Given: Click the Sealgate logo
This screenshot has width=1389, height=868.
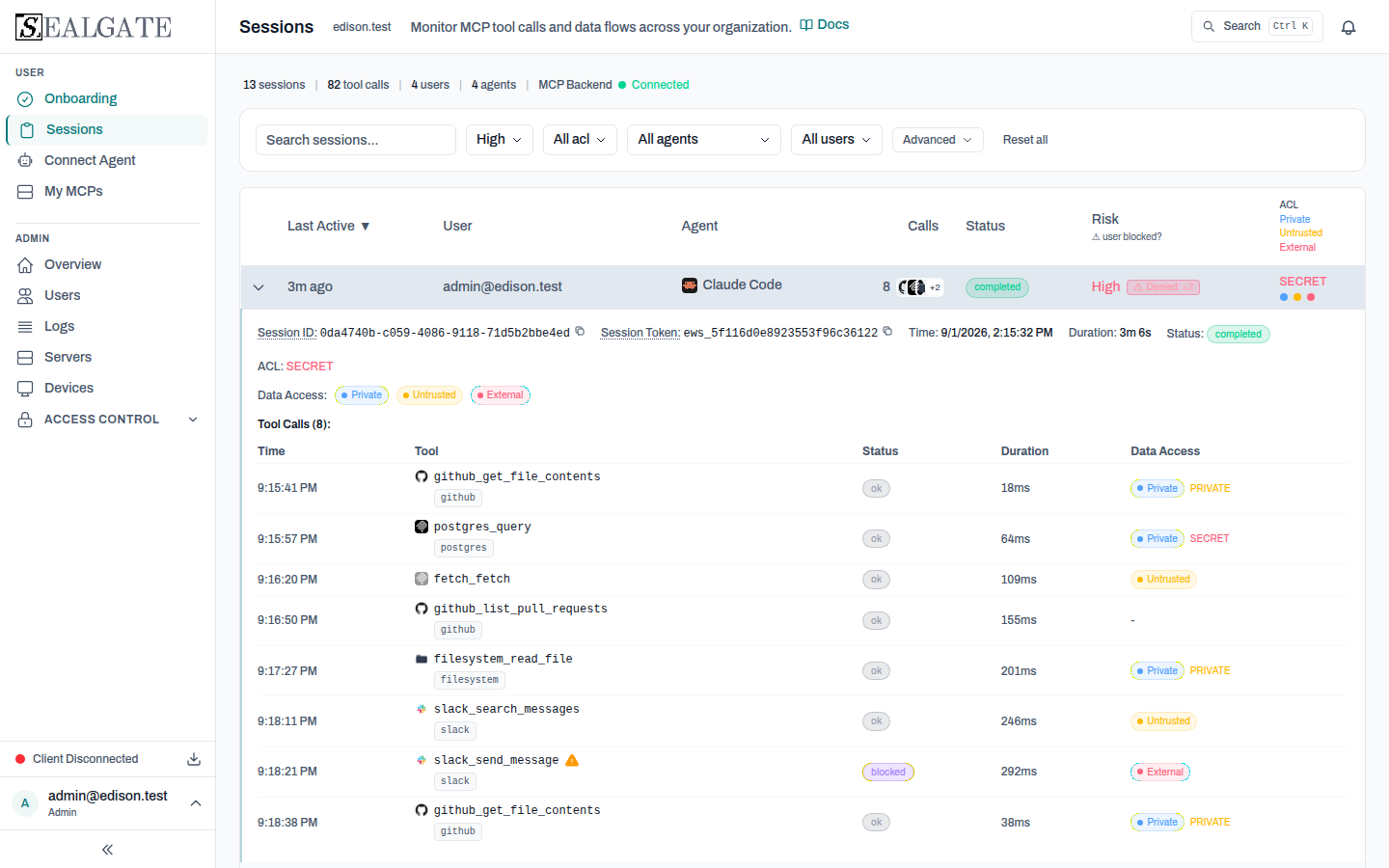Looking at the screenshot, I should point(94,27).
